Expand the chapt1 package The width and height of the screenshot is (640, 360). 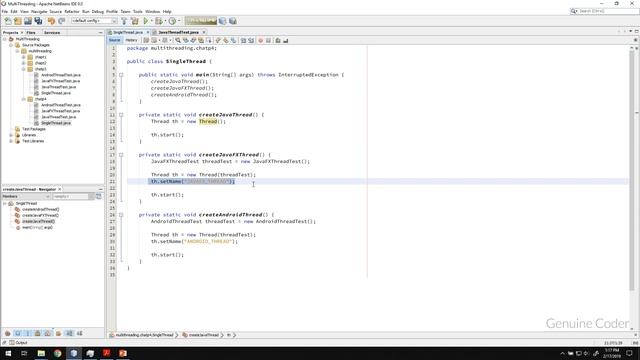tap(23, 57)
